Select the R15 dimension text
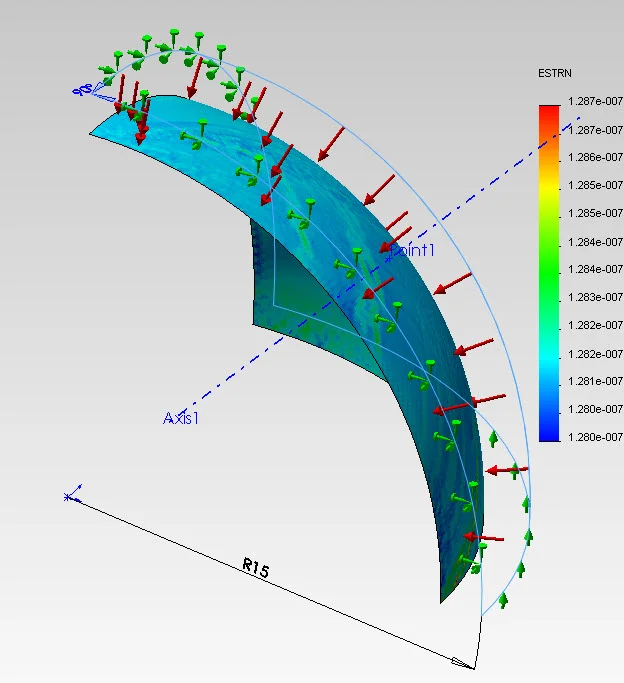624x683 pixels. point(255,569)
